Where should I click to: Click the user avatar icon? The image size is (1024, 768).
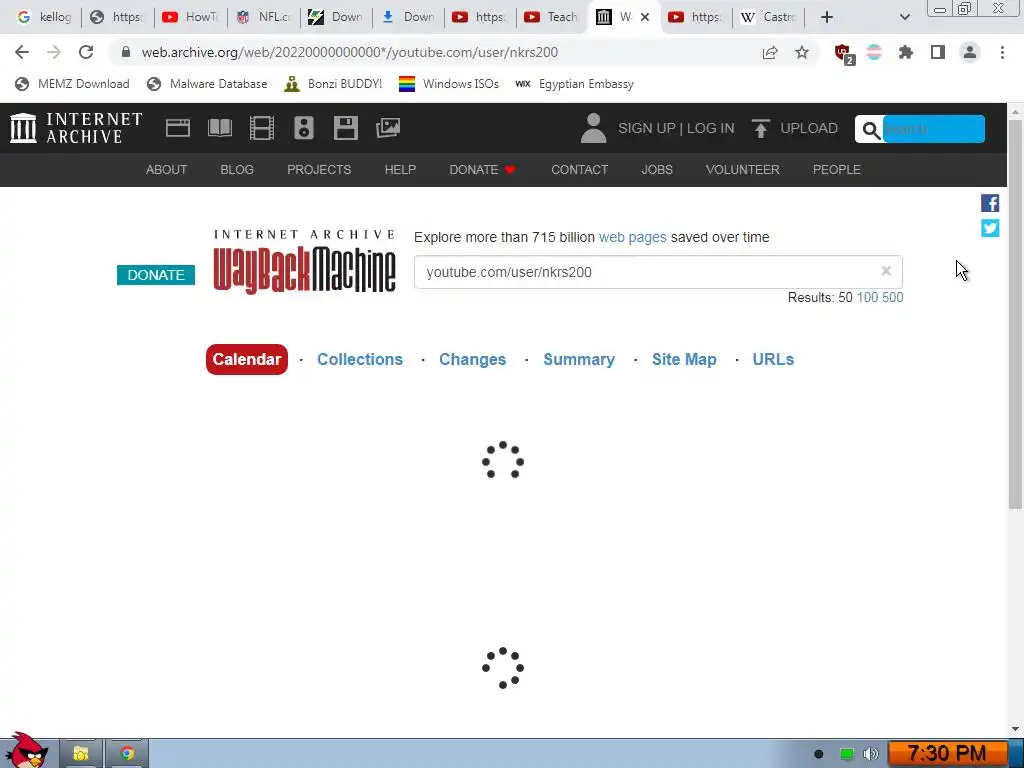click(x=593, y=128)
